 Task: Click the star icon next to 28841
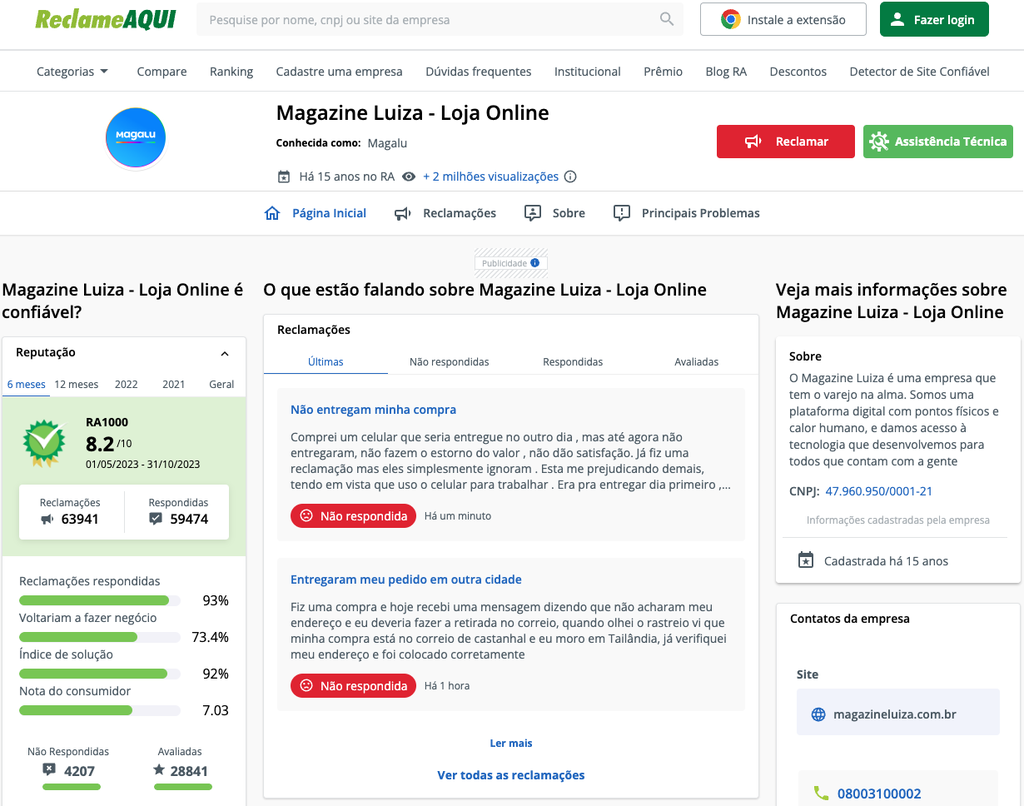[159, 770]
